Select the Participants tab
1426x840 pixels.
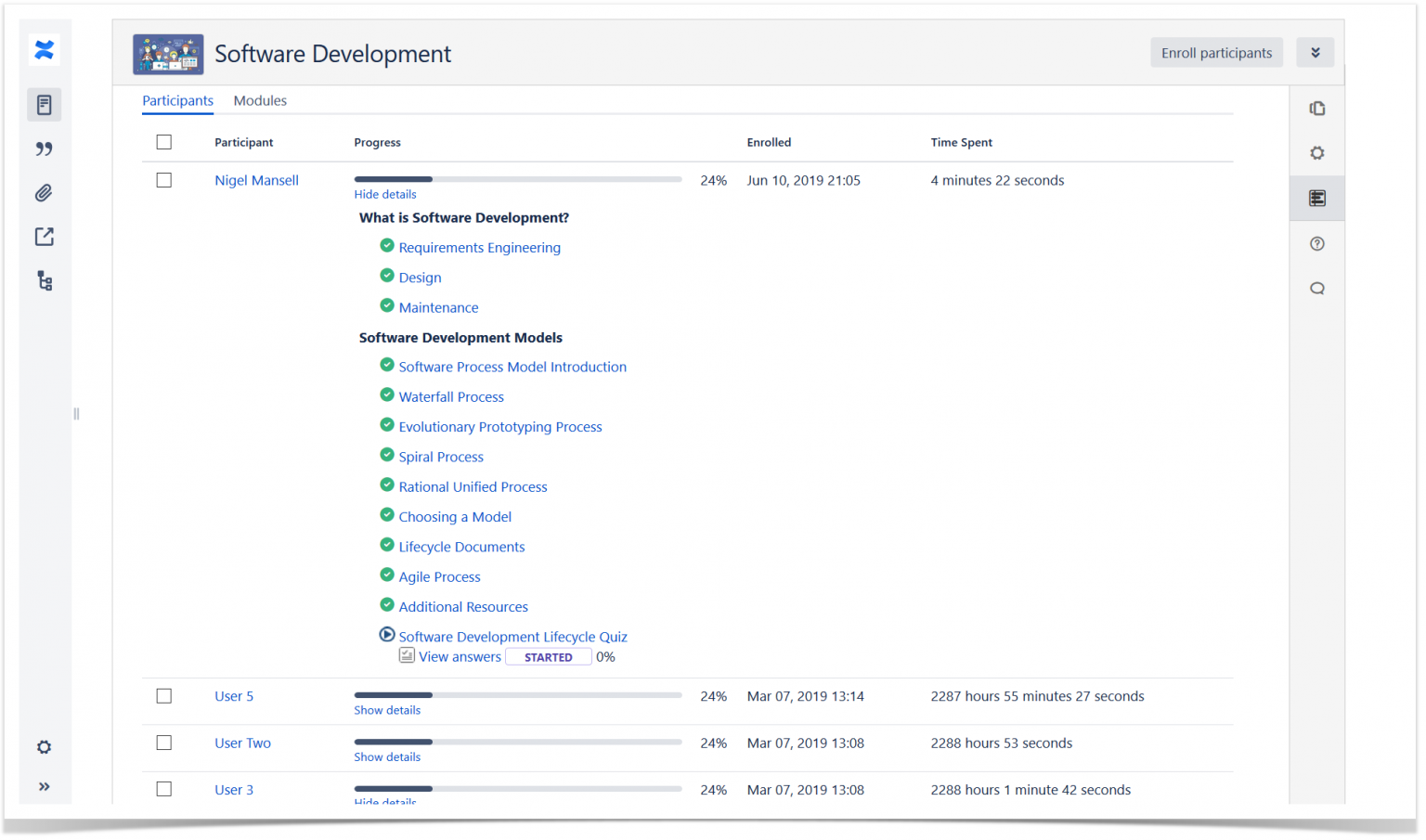[x=177, y=100]
